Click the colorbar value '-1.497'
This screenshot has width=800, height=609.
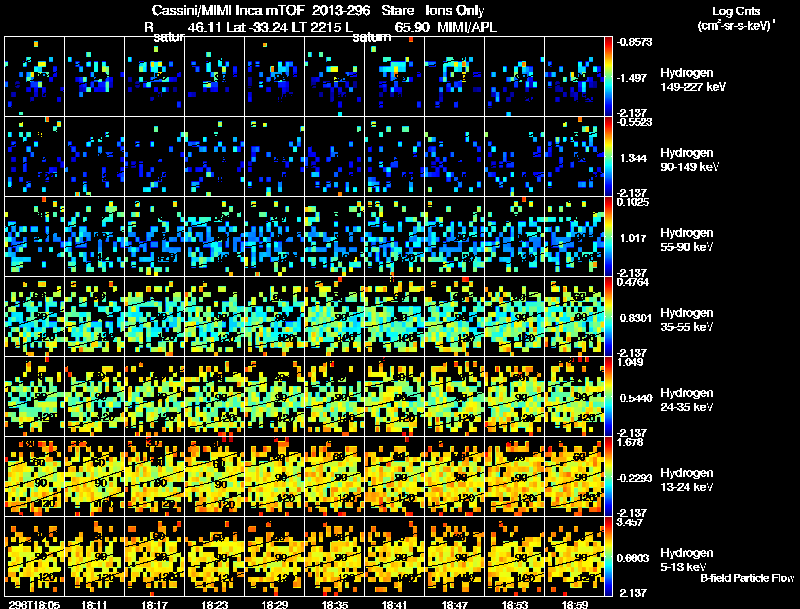click(x=632, y=78)
